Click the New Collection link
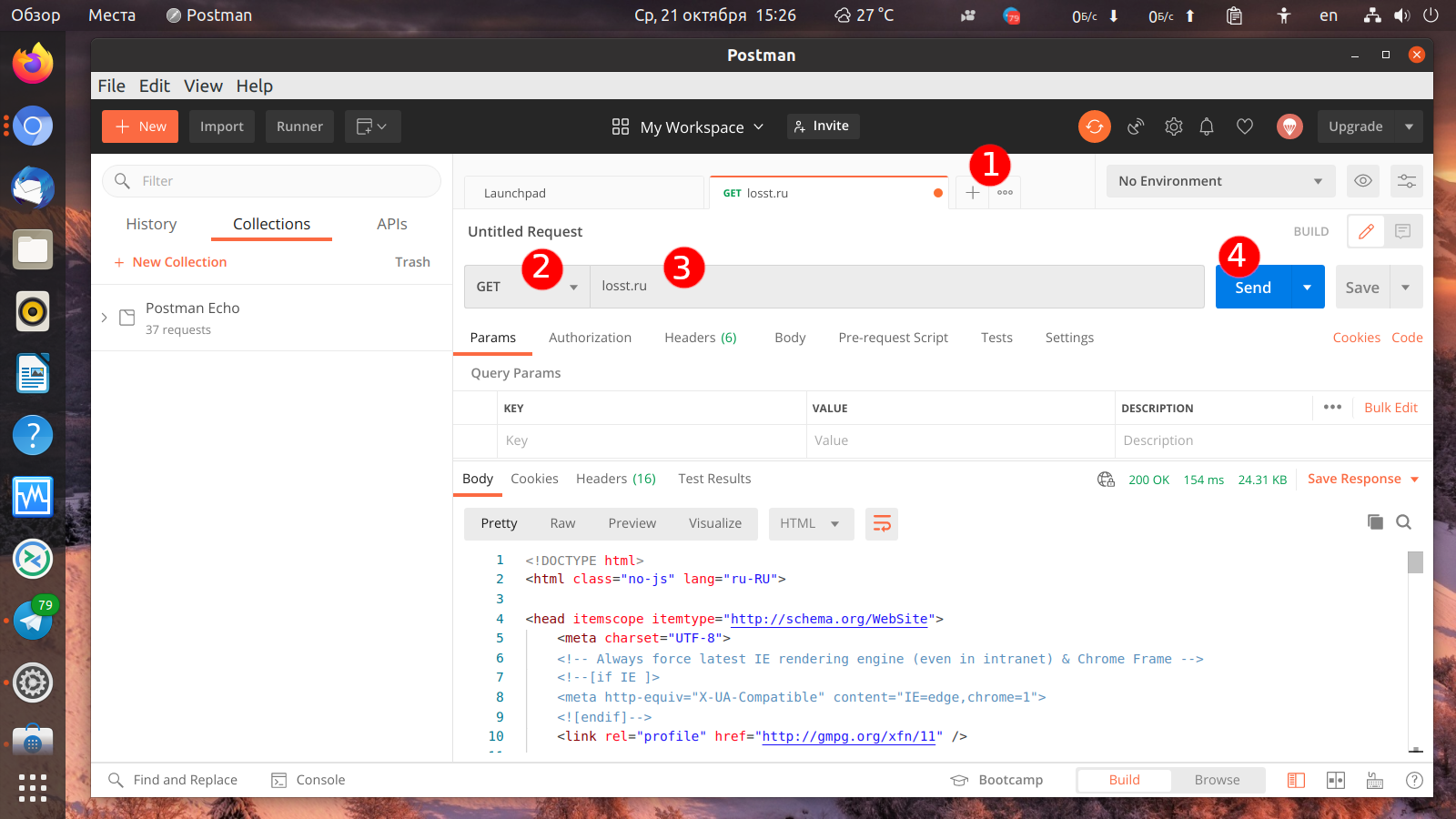 click(170, 262)
